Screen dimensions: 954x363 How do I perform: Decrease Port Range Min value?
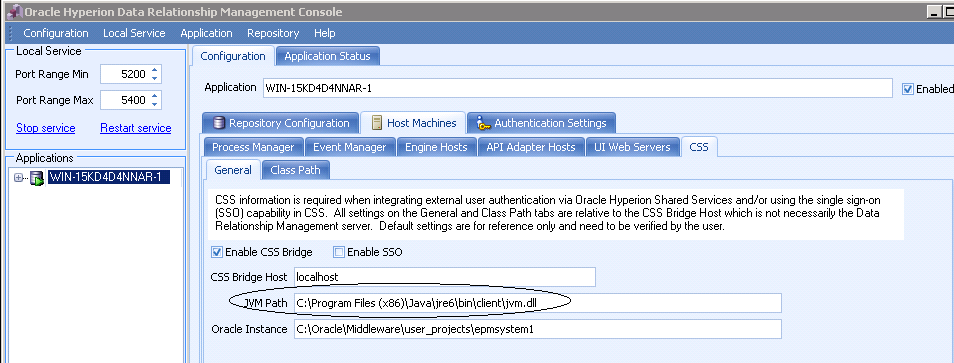[155, 78]
